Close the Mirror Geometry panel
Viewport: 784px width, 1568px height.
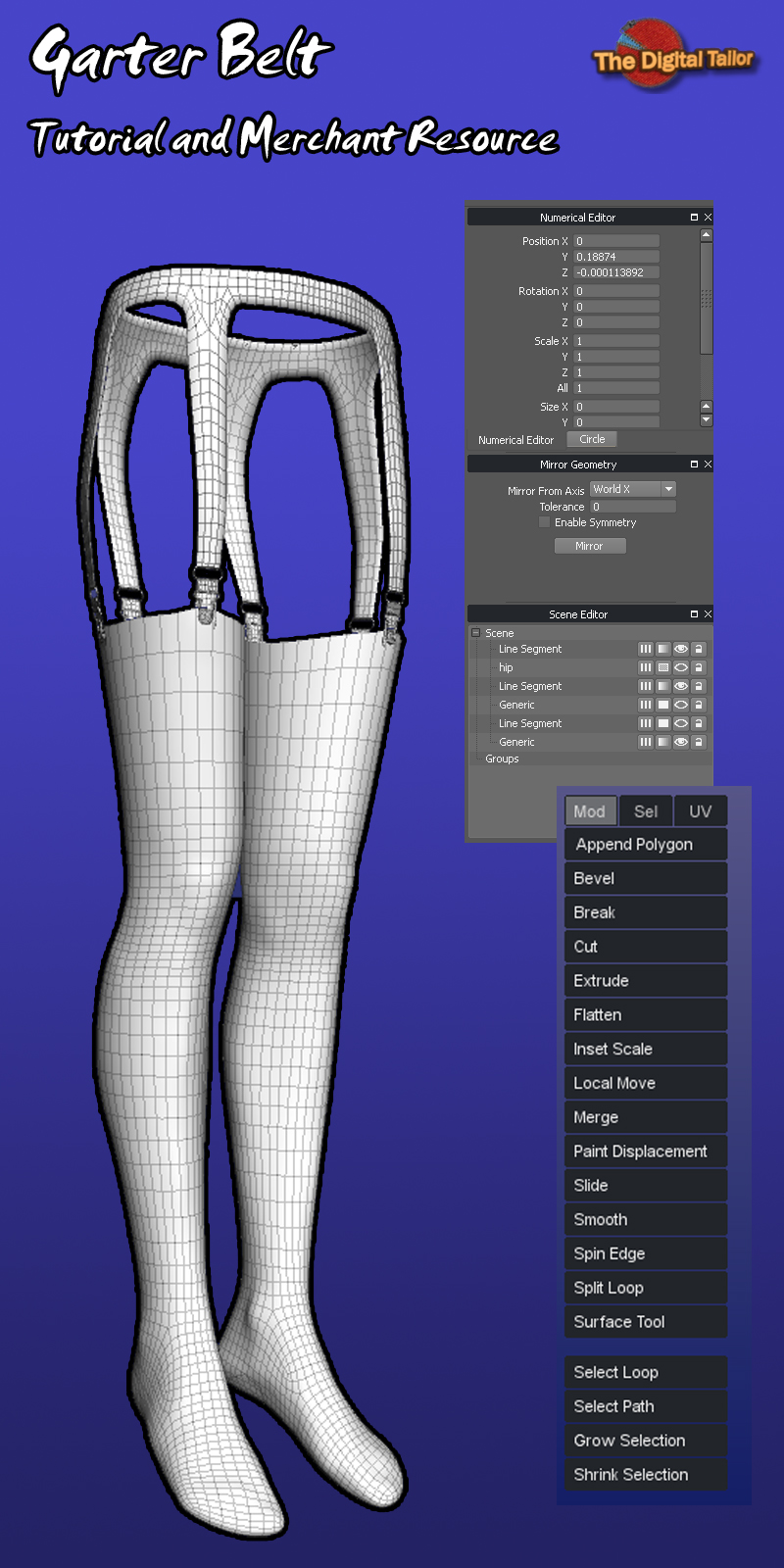click(x=708, y=465)
